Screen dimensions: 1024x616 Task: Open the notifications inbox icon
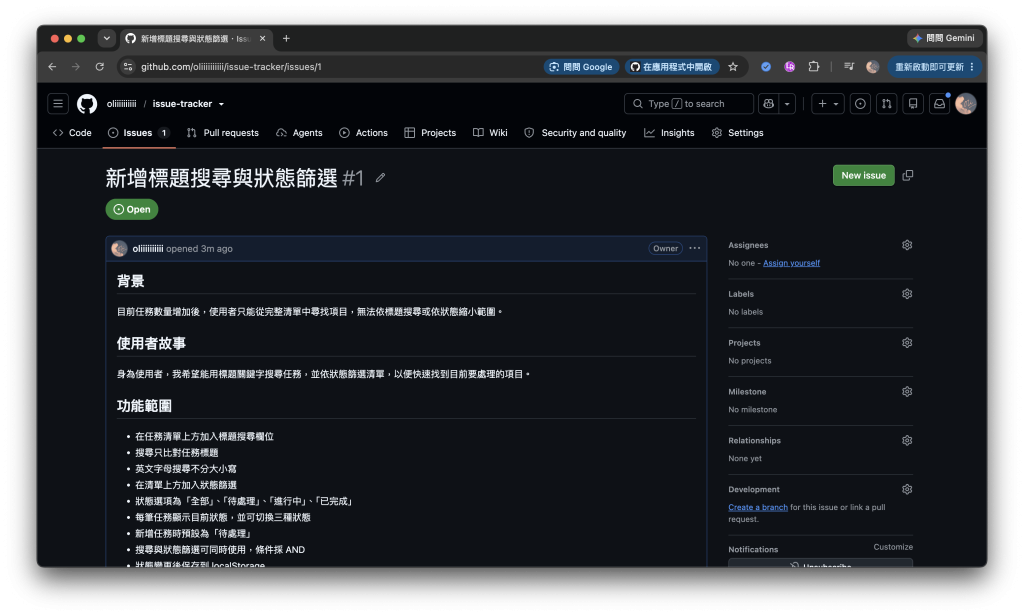[x=939, y=103]
